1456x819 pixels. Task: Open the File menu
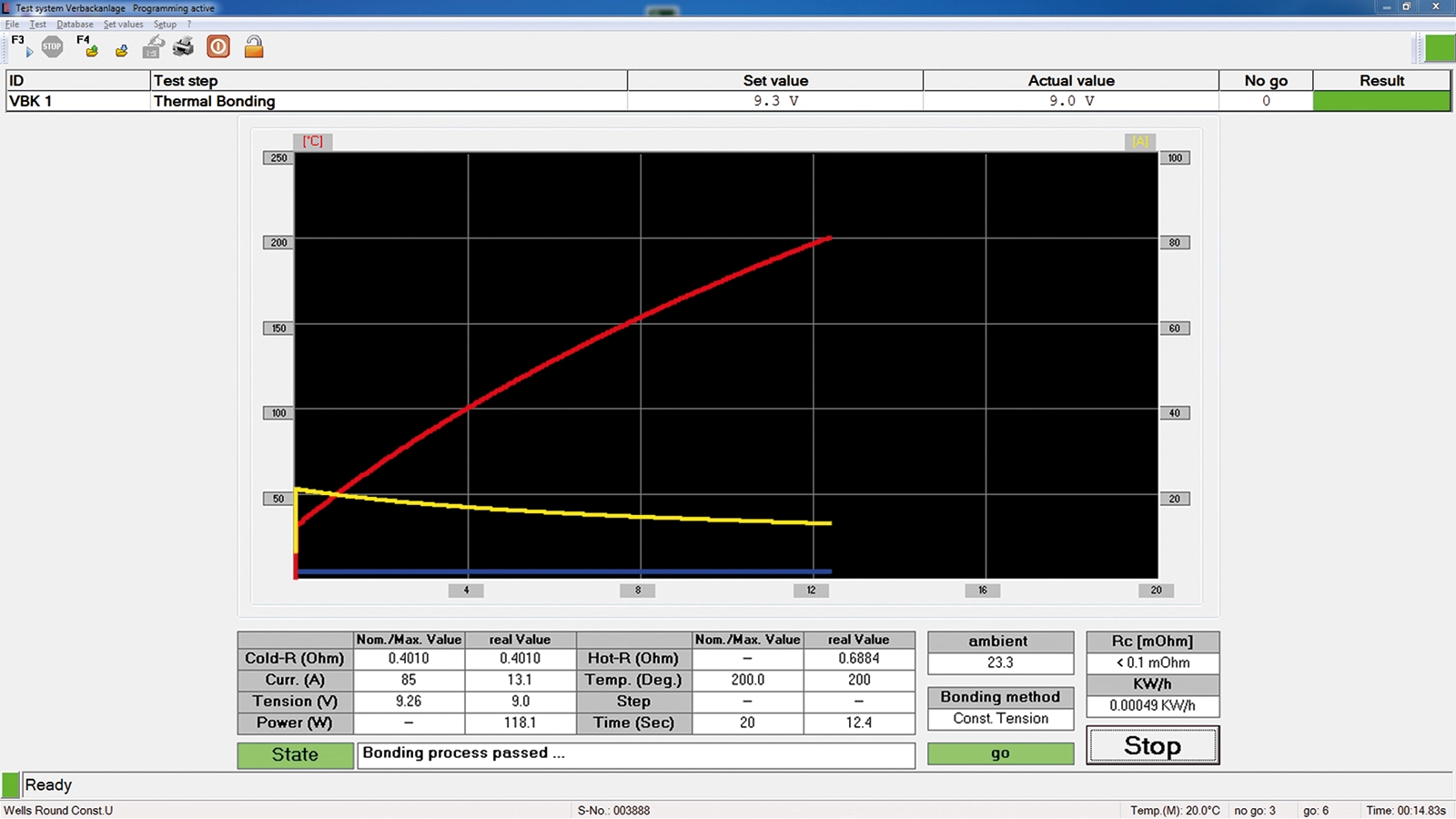(x=12, y=25)
